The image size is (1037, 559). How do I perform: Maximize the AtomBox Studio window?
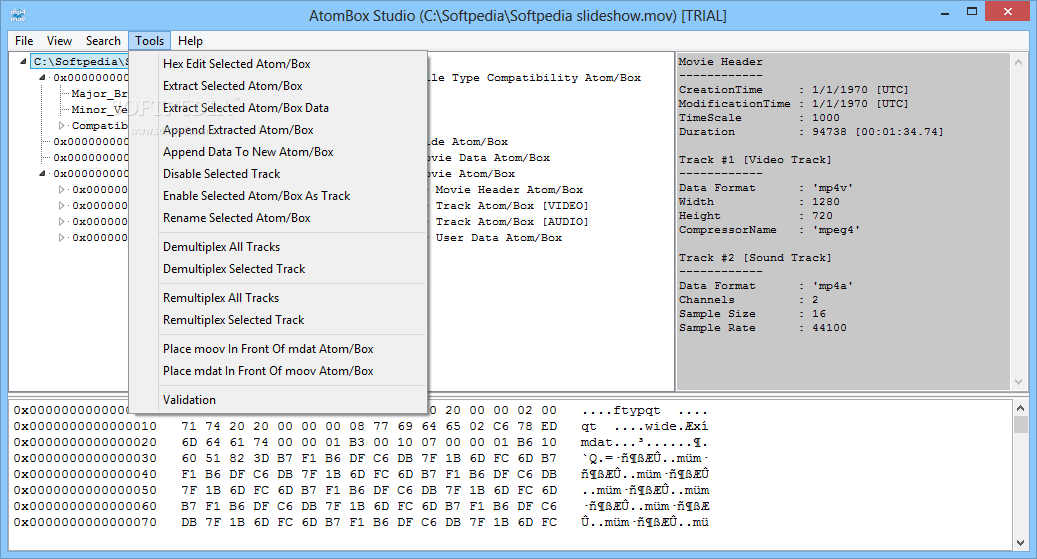click(972, 12)
